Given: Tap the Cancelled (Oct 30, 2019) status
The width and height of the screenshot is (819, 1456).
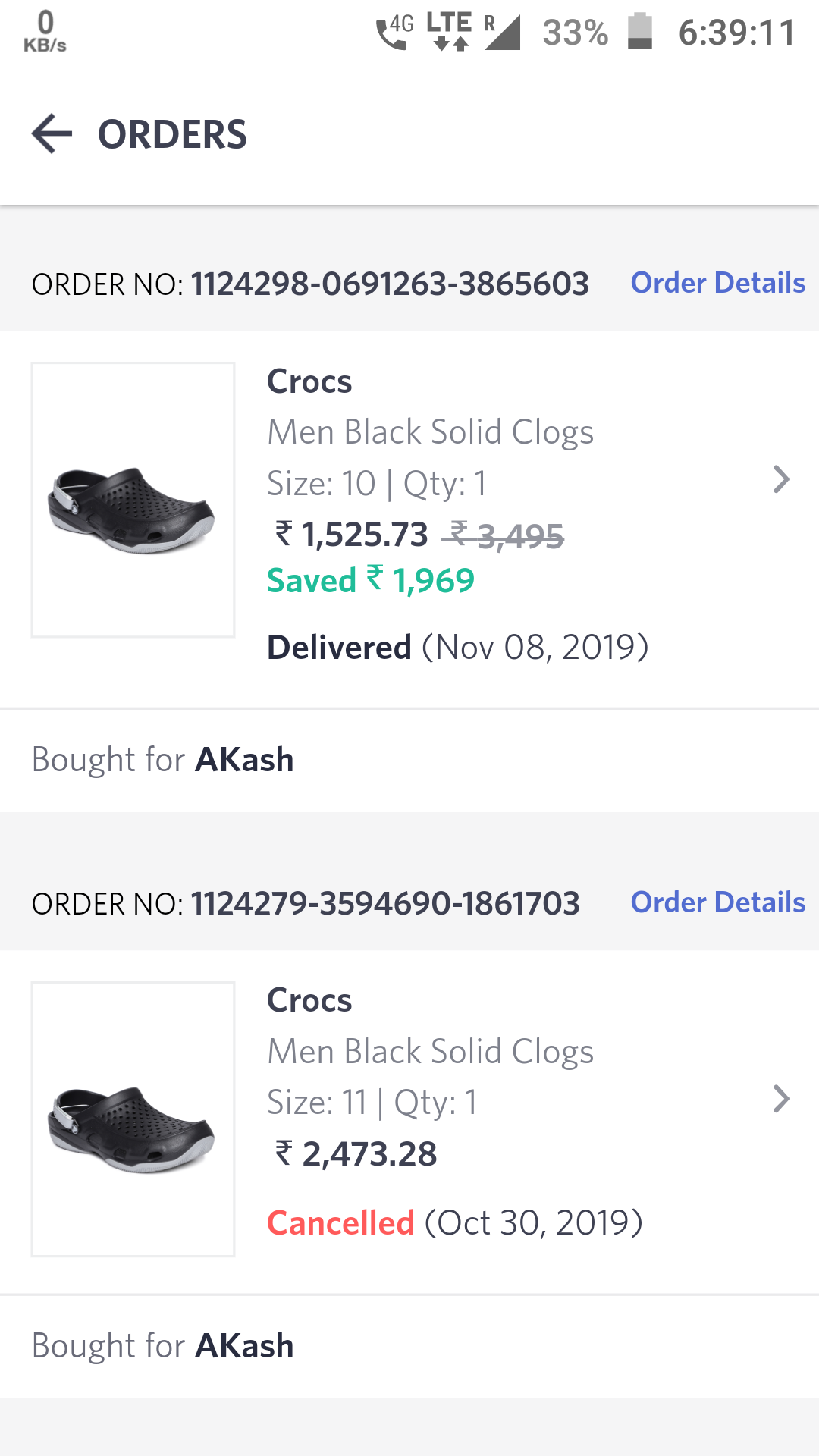Looking at the screenshot, I should [x=454, y=1222].
